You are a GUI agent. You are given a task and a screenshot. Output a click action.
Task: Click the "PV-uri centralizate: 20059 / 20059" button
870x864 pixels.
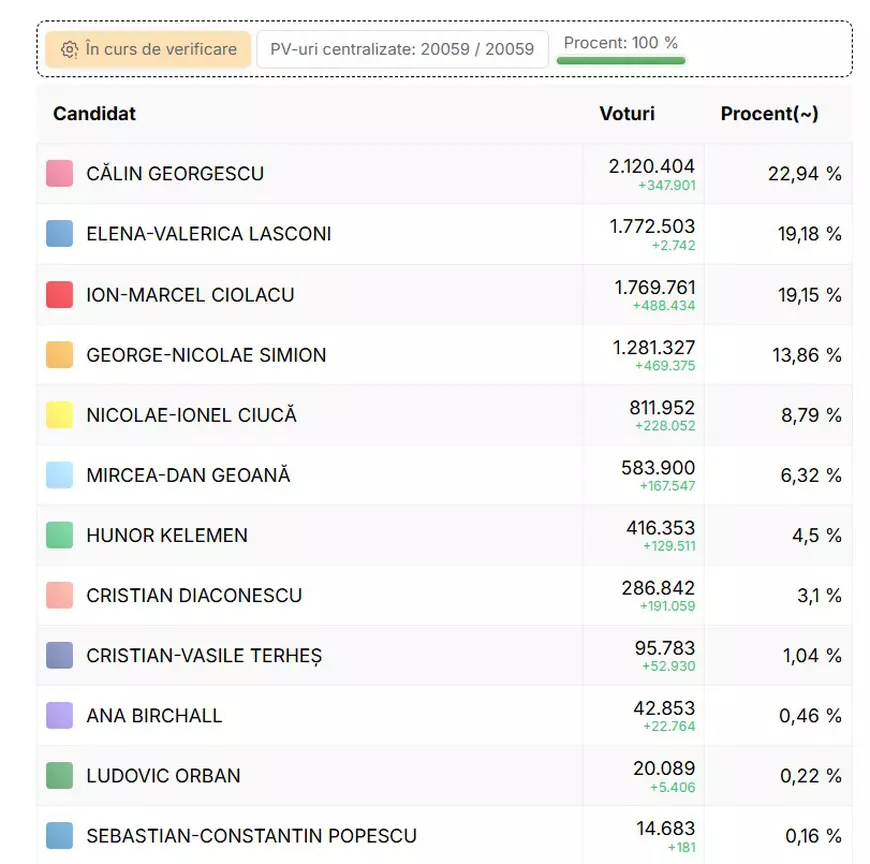point(402,48)
